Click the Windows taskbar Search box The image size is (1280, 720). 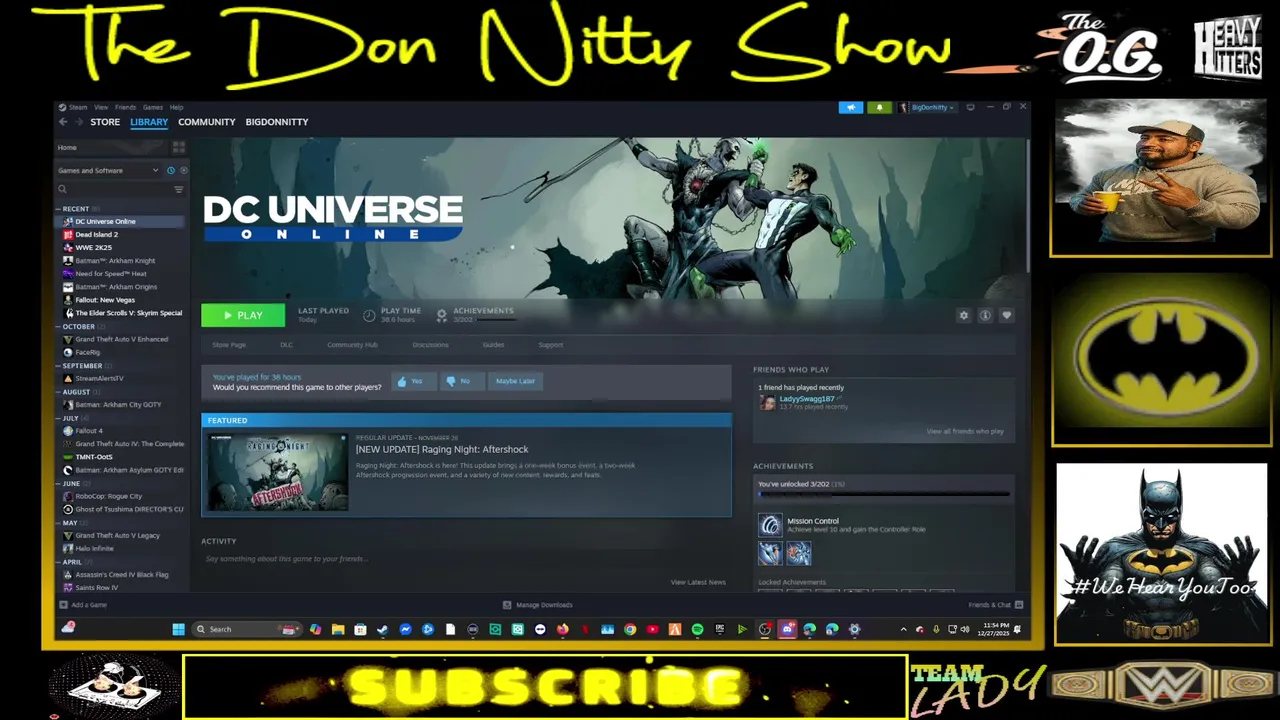tap(246, 629)
